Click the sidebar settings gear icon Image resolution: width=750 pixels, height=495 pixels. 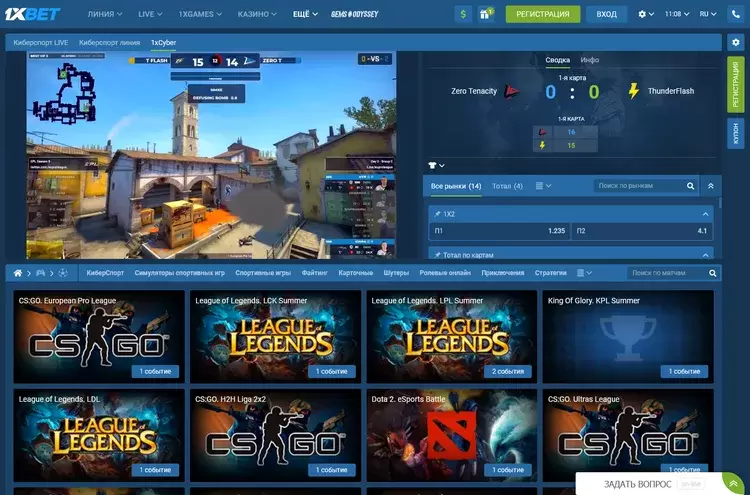[x=736, y=42]
